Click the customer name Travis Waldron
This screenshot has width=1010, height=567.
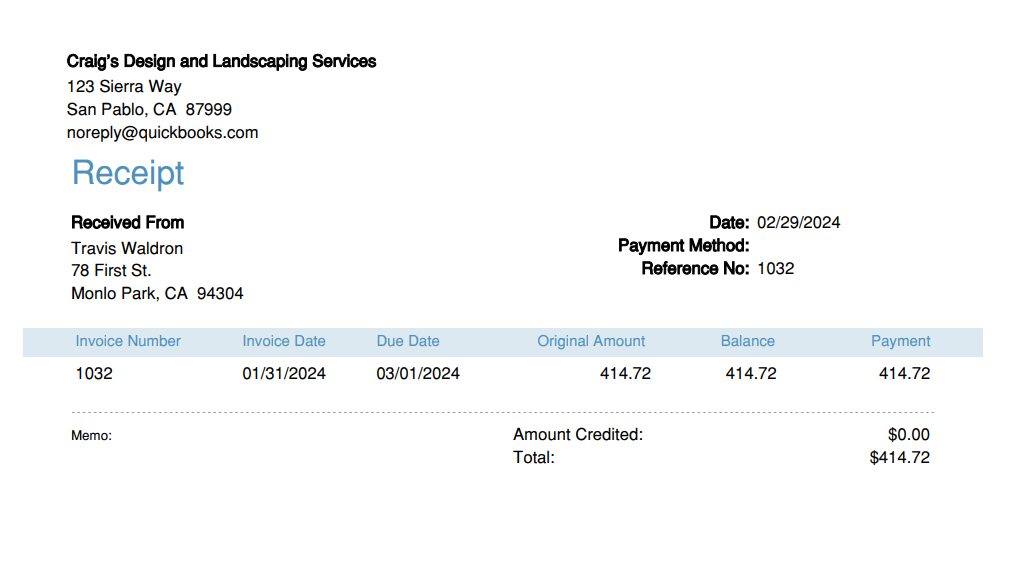point(127,248)
